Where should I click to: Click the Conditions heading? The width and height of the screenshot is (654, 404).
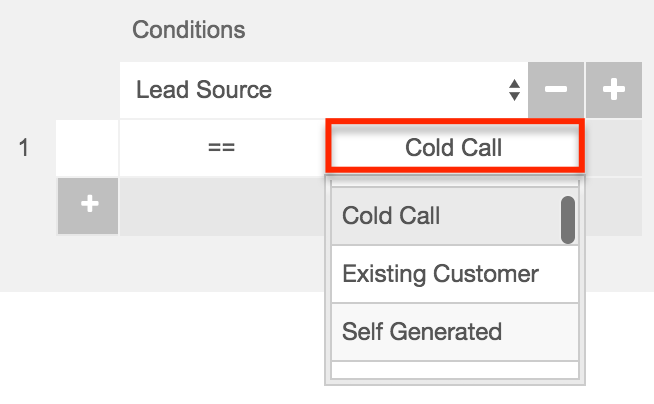point(188,30)
